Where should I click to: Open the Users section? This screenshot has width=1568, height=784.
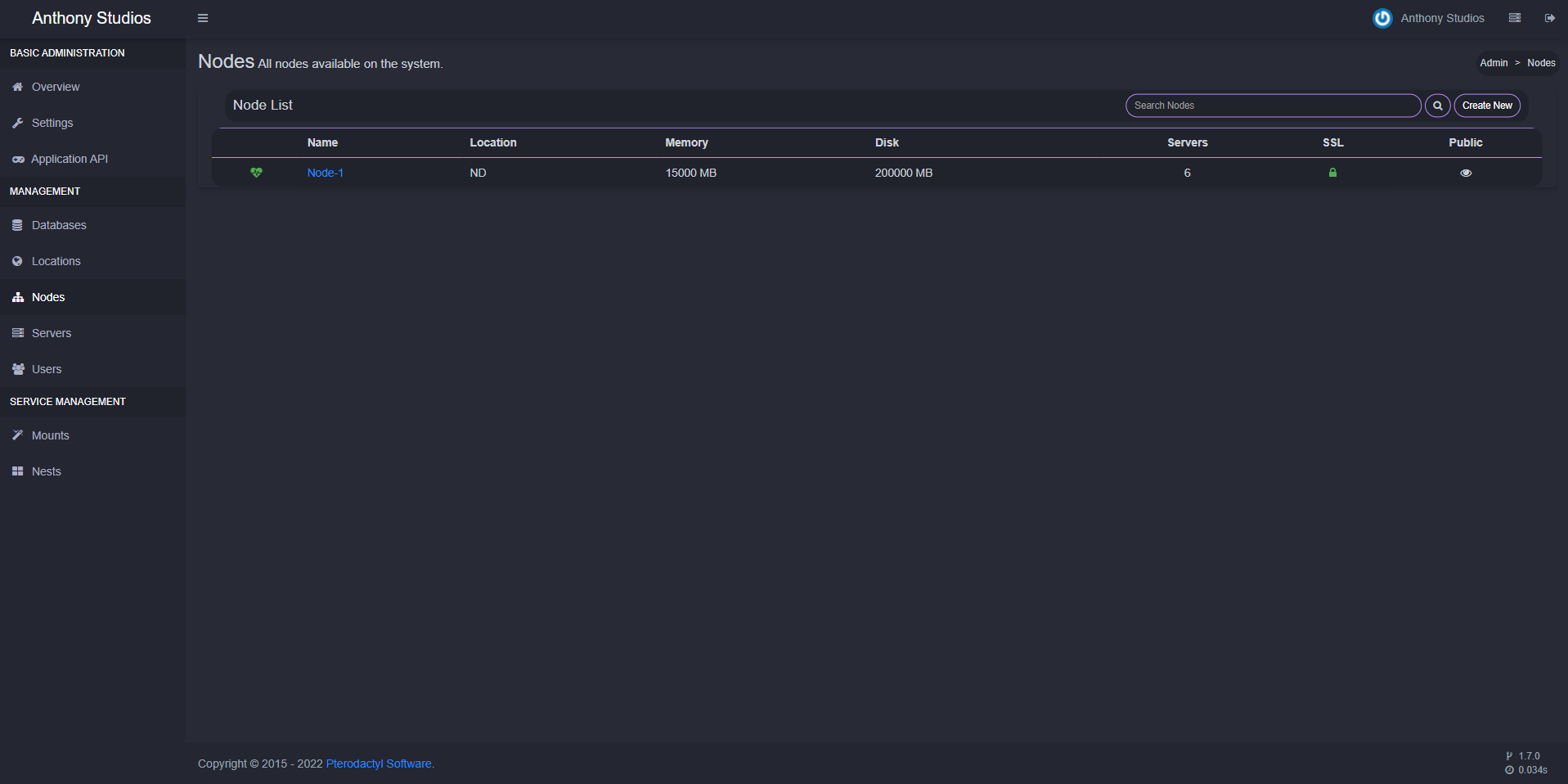coord(92,369)
